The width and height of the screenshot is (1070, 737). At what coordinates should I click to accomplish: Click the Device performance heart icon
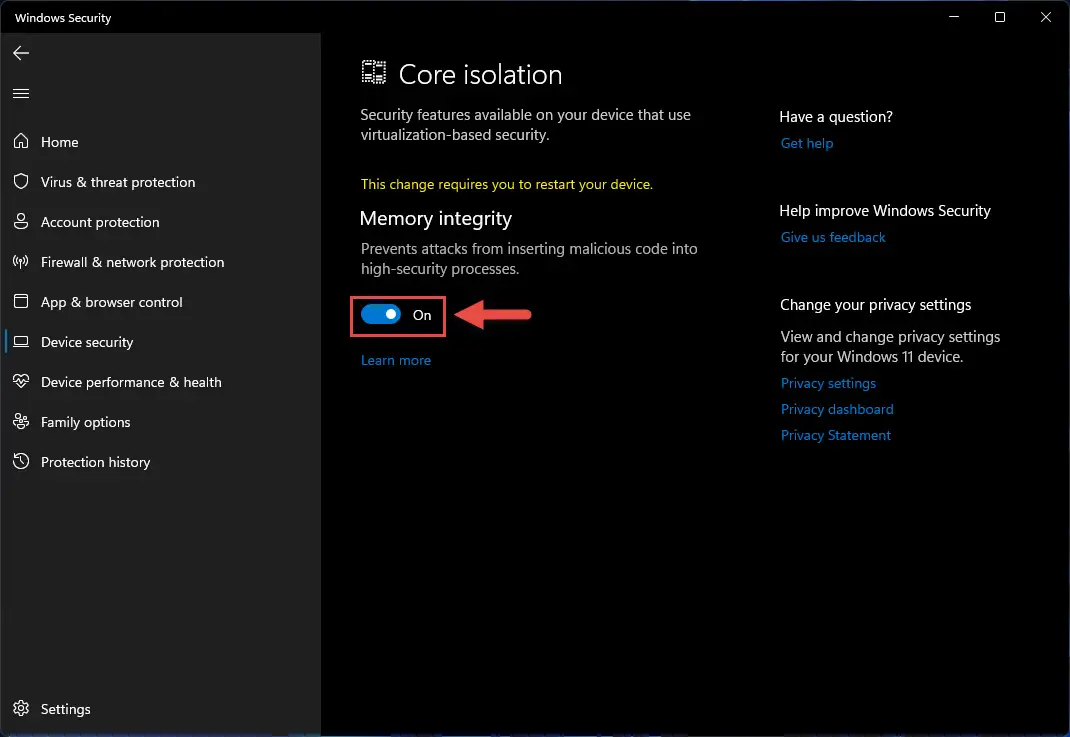(x=21, y=381)
